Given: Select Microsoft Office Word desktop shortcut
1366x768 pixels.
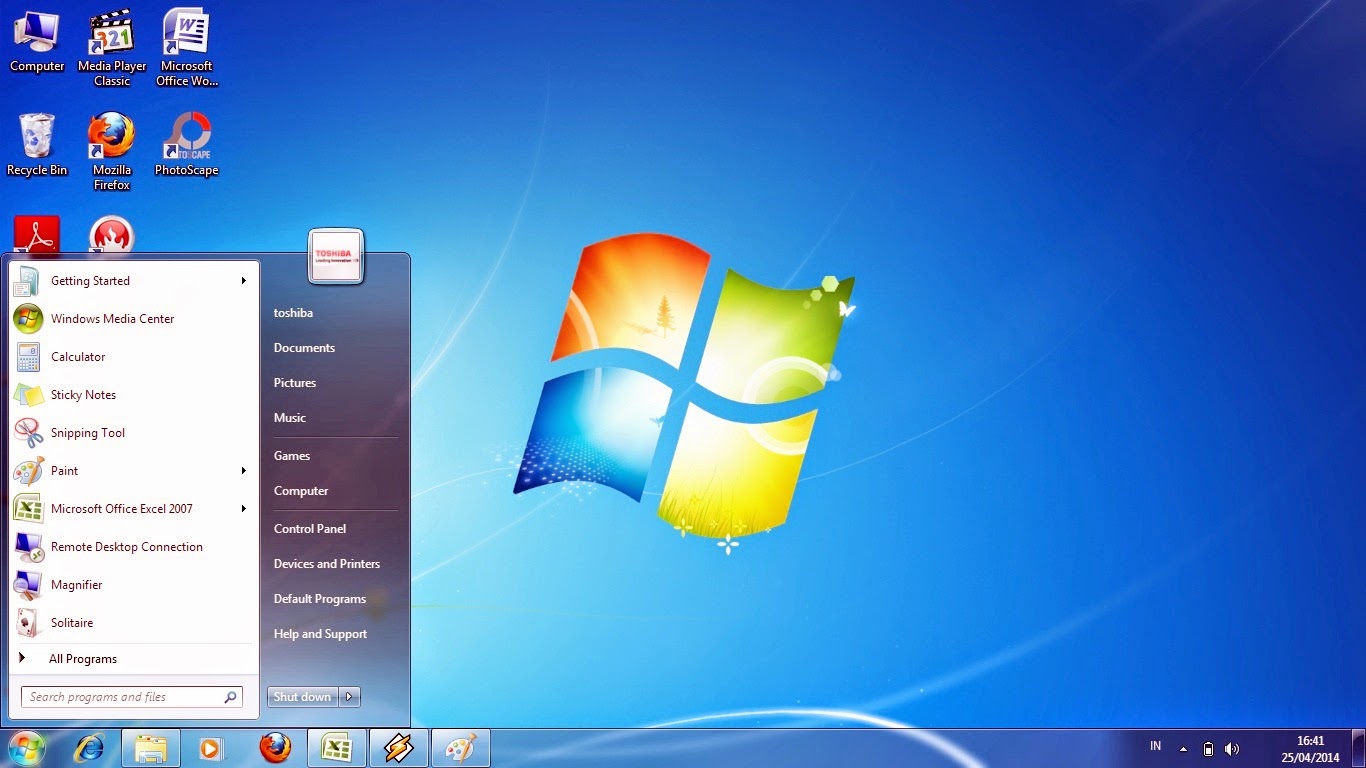Looking at the screenshot, I should 187,48.
